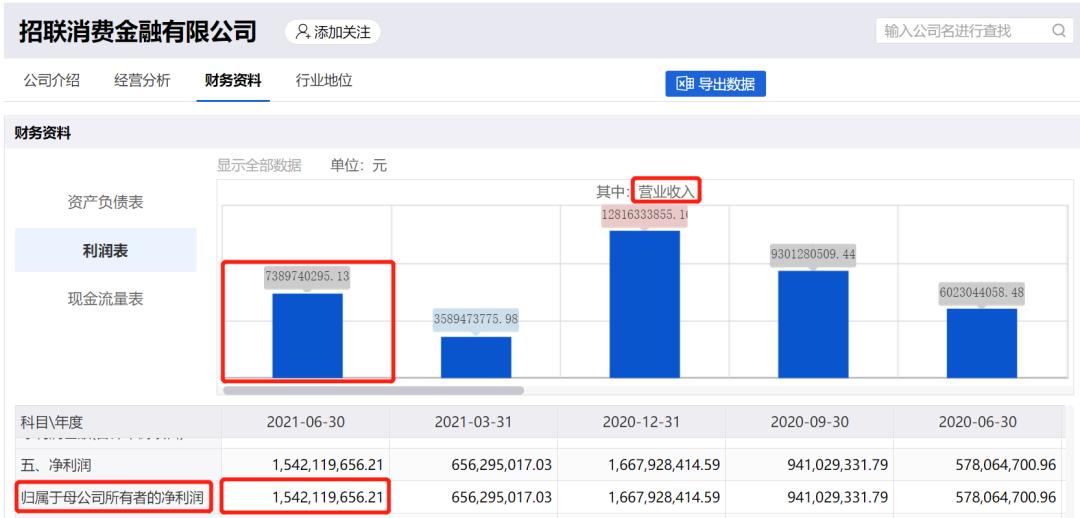This screenshot has width=1080, height=518.
Task: Click 五、净利润 value 1,542,119,656.21
Action: 328,465
